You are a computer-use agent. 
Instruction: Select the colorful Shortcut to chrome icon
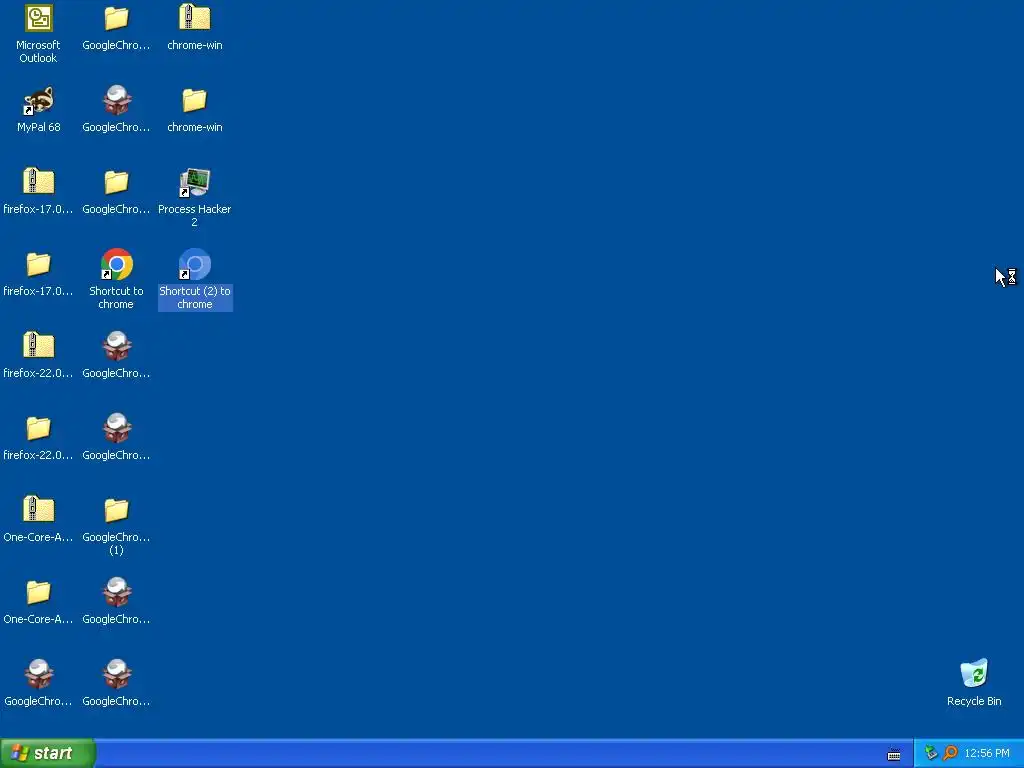click(116, 264)
